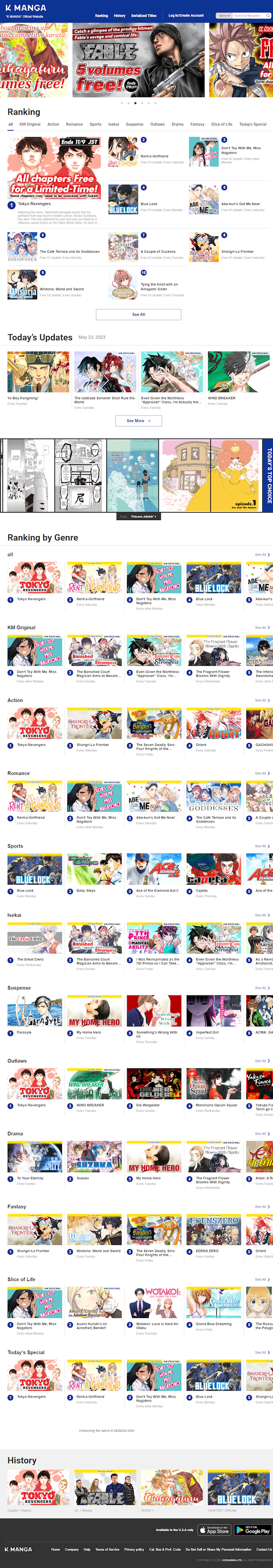Click the See All button under Ranking
Viewport: 273px width, 1568px height.
(x=138, y=314)
